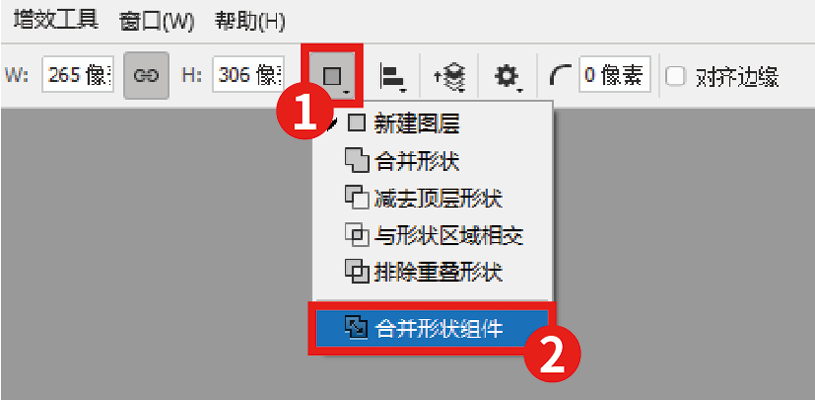Open the 窗口(W) menu
The width and height of the screenshot is (815, 401).
pyautogui.click(x=156, y=22)
